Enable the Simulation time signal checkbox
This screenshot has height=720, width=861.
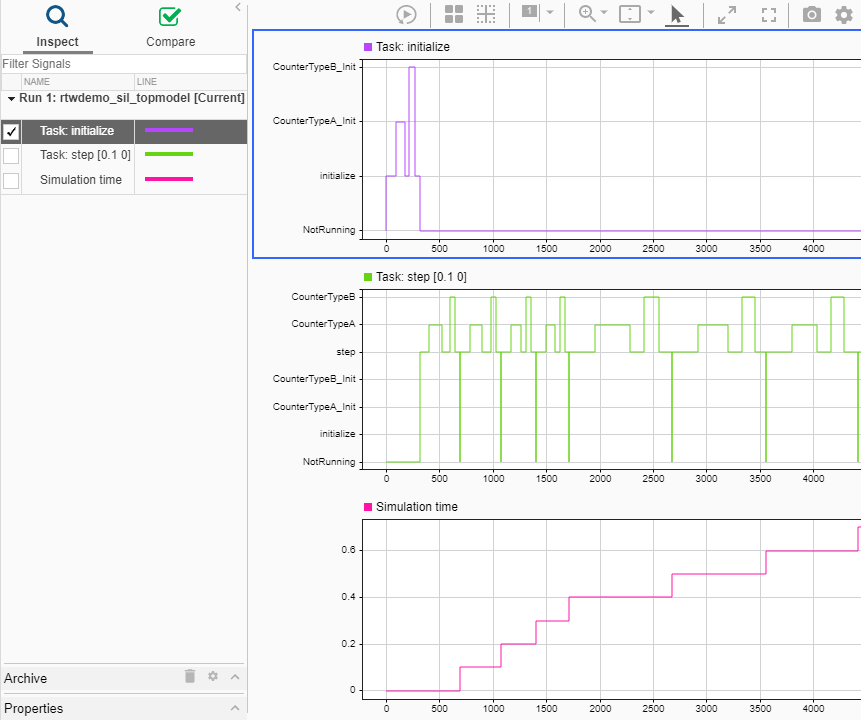click(x=11, y=180)
